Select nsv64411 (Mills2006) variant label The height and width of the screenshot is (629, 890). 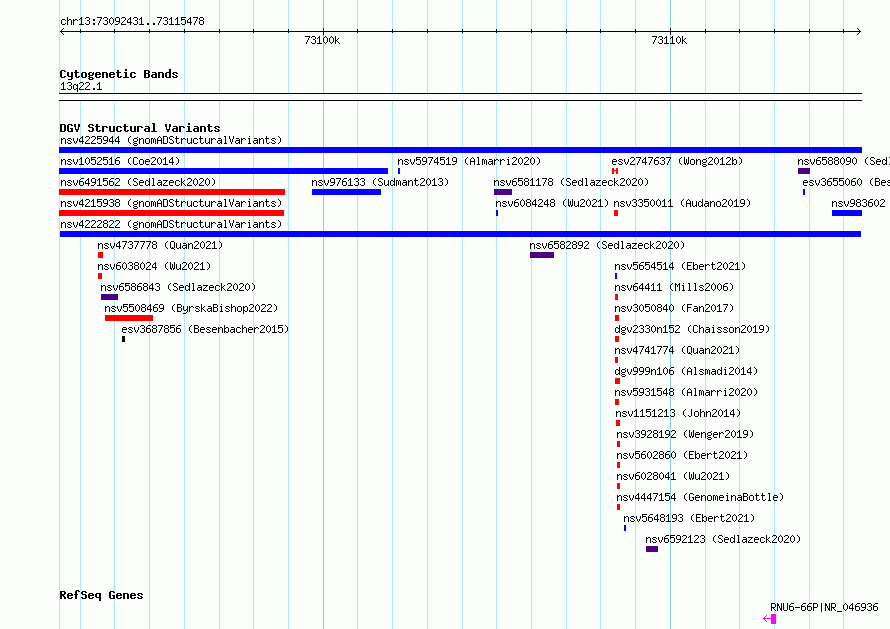pos(674,287)
